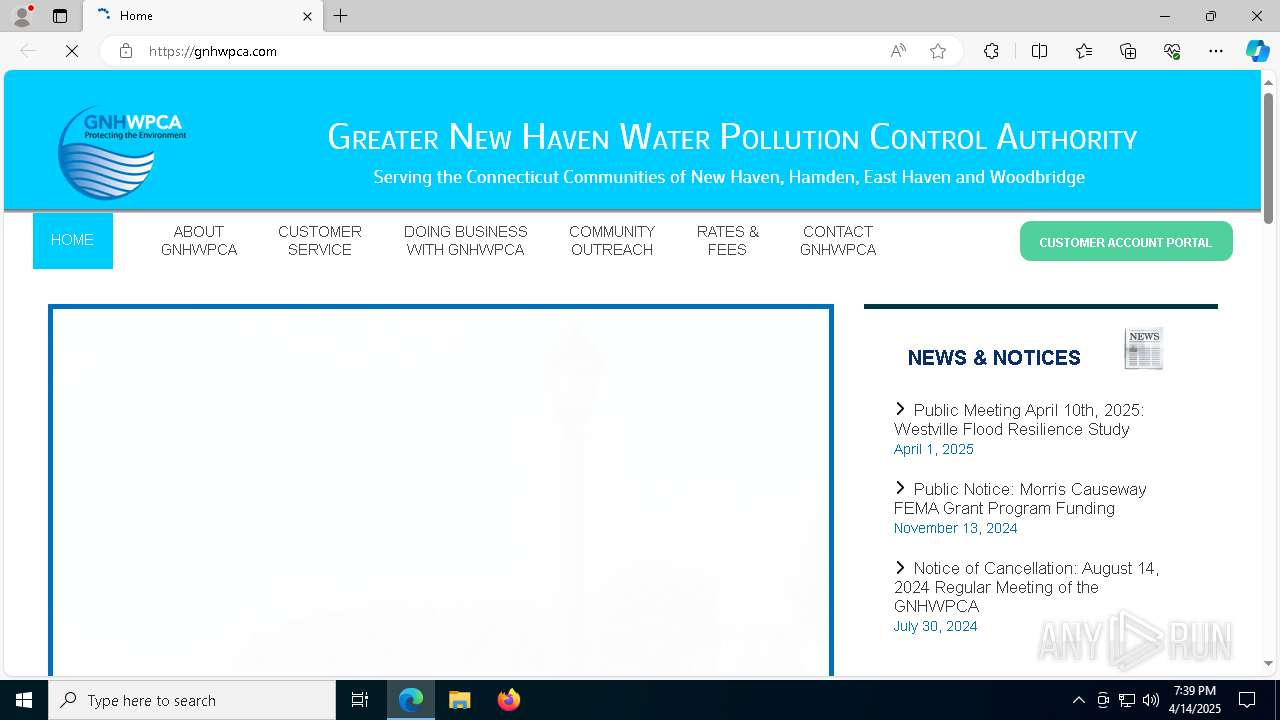Click the Greater New Haven site title
1280x720 pixels.
point(732,137)
